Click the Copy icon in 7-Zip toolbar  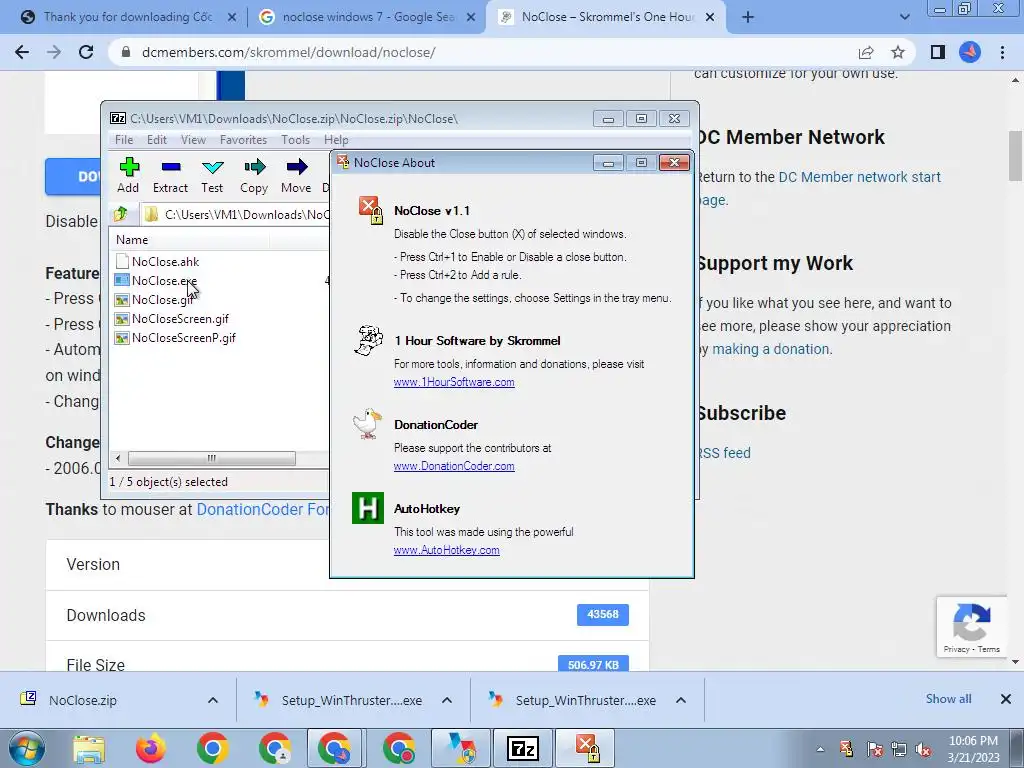pos(254,175)
